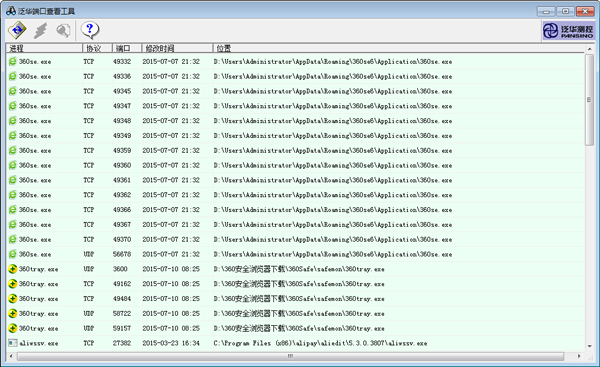Click the magnifier search toolbar icon
This screenshot has height=367, width=600.
pos(63,30)
